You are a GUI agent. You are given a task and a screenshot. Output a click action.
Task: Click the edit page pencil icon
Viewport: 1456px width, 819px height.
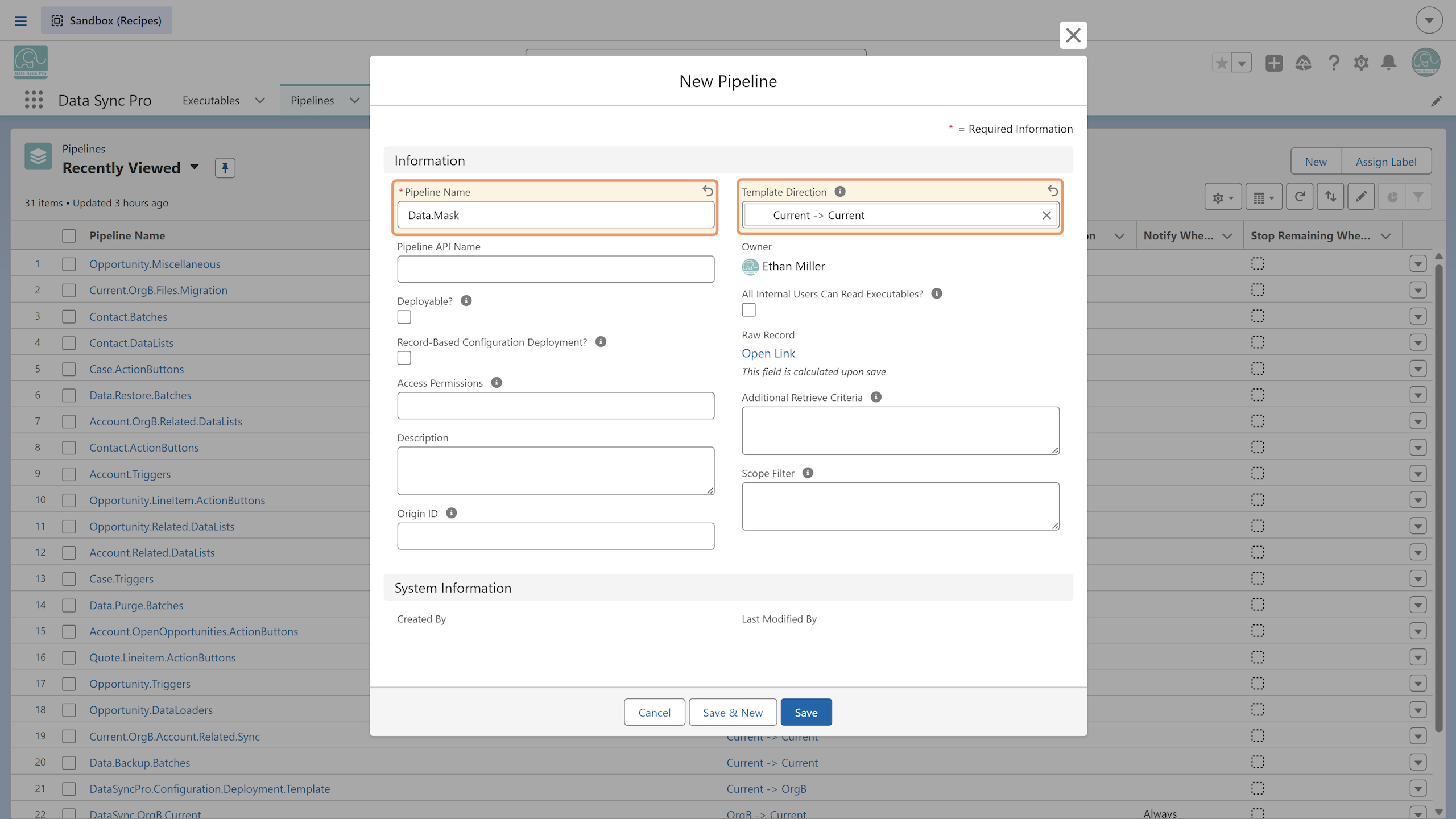1437,101
